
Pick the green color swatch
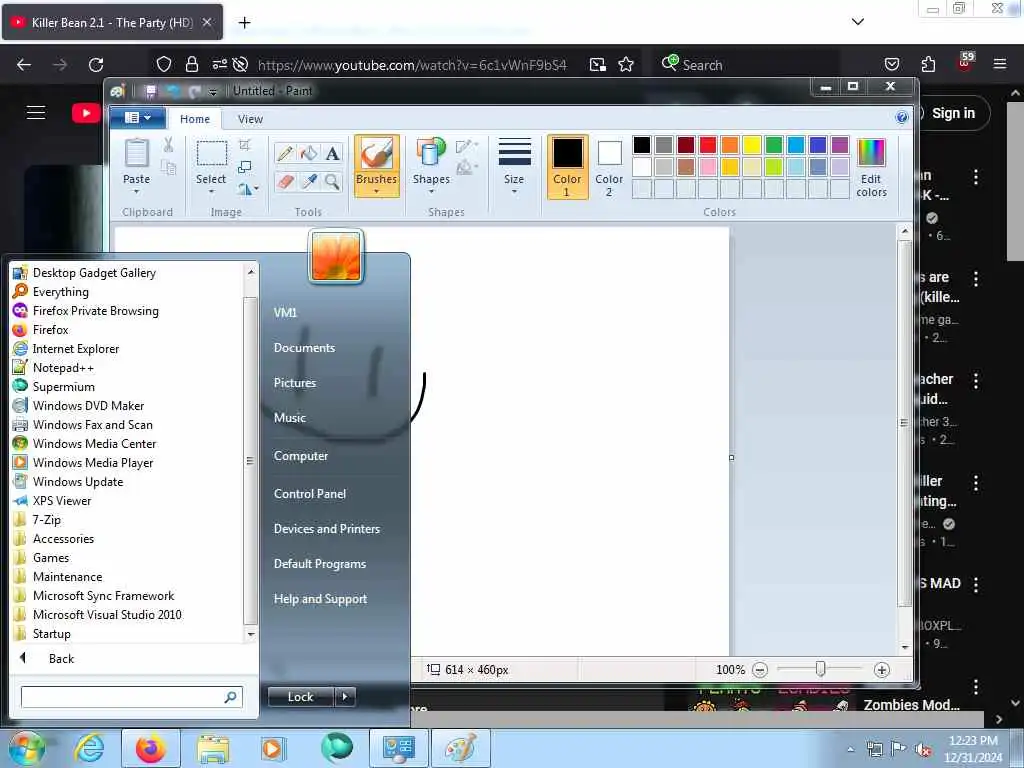tap(774, 145)
